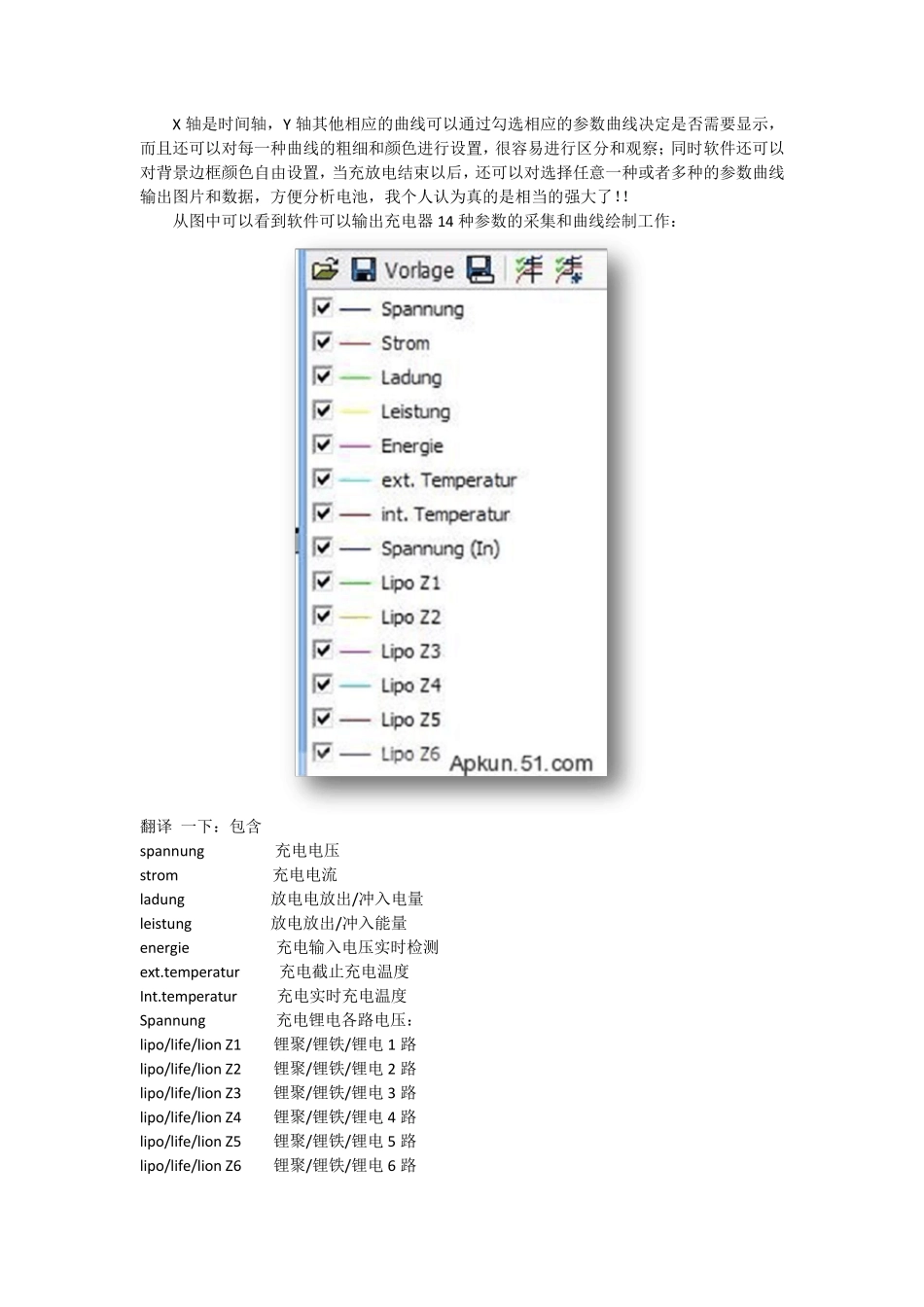Screen dimensions: 924x1307
Task: Click the magenta Energie line swatch
Action: [355, 446]
